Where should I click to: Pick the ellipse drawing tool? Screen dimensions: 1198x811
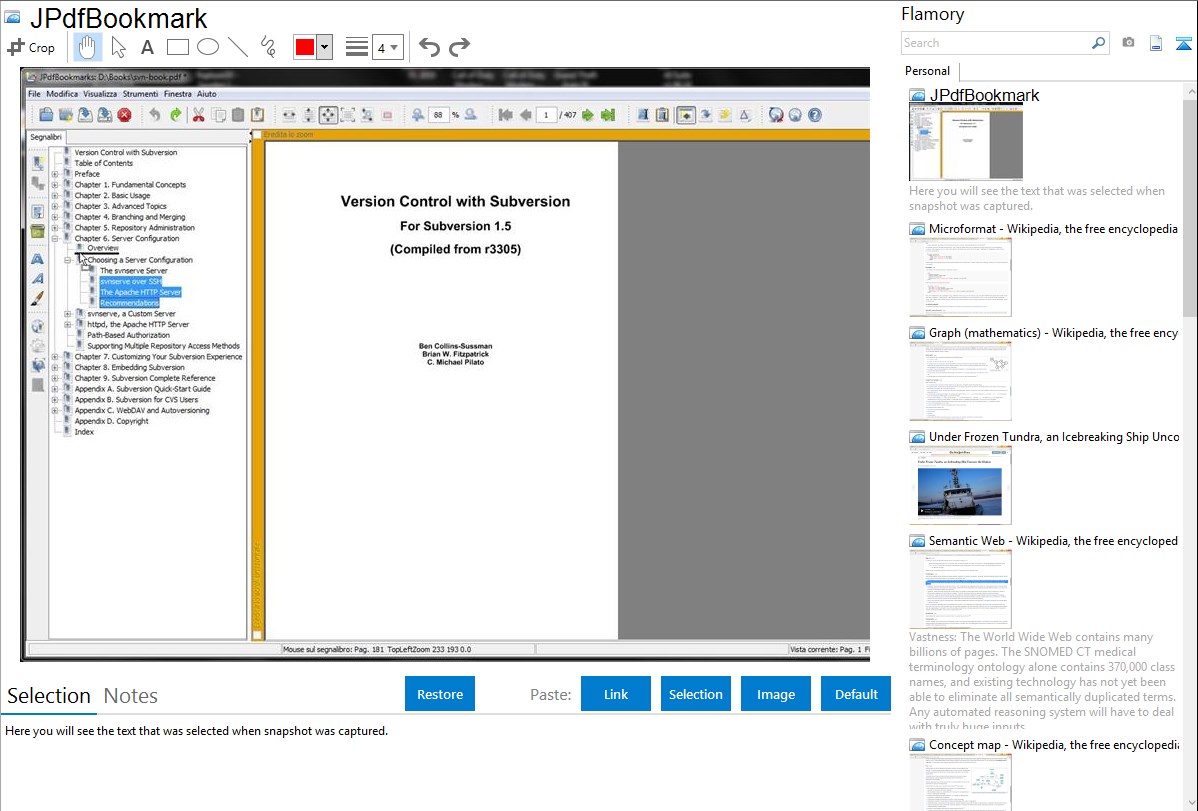click(x=208, y=47)
